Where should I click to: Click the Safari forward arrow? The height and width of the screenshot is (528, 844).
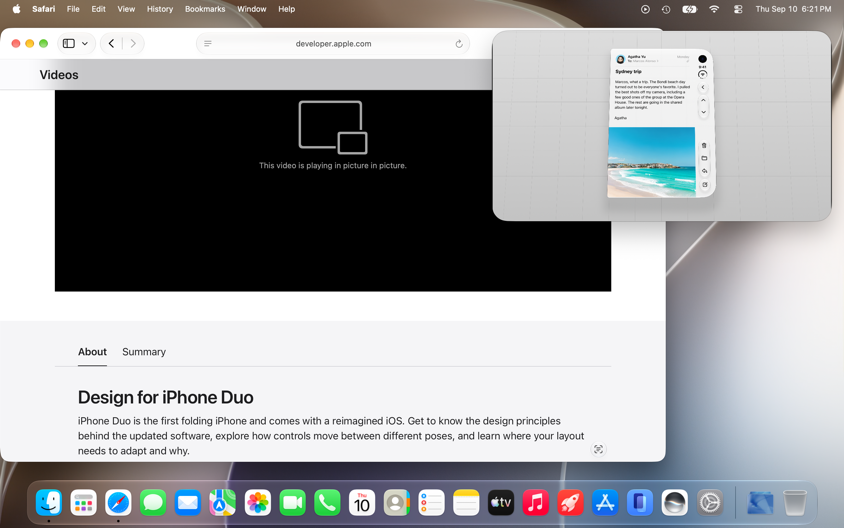point(133,44)
